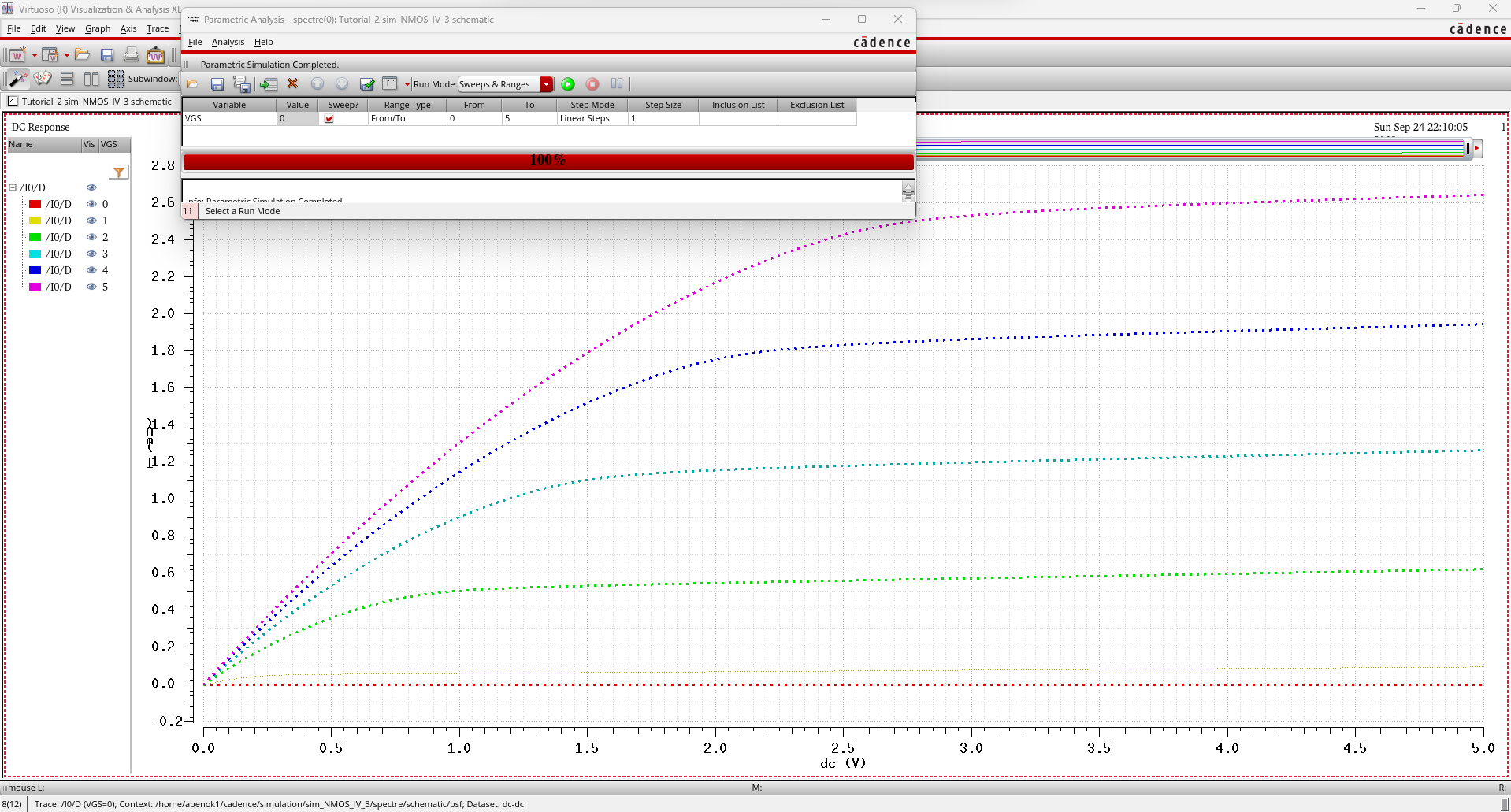The height and width of the screenshot is (812, 1511).
Task: Open the Run Mode dropdown
Action: pos(506,84)
